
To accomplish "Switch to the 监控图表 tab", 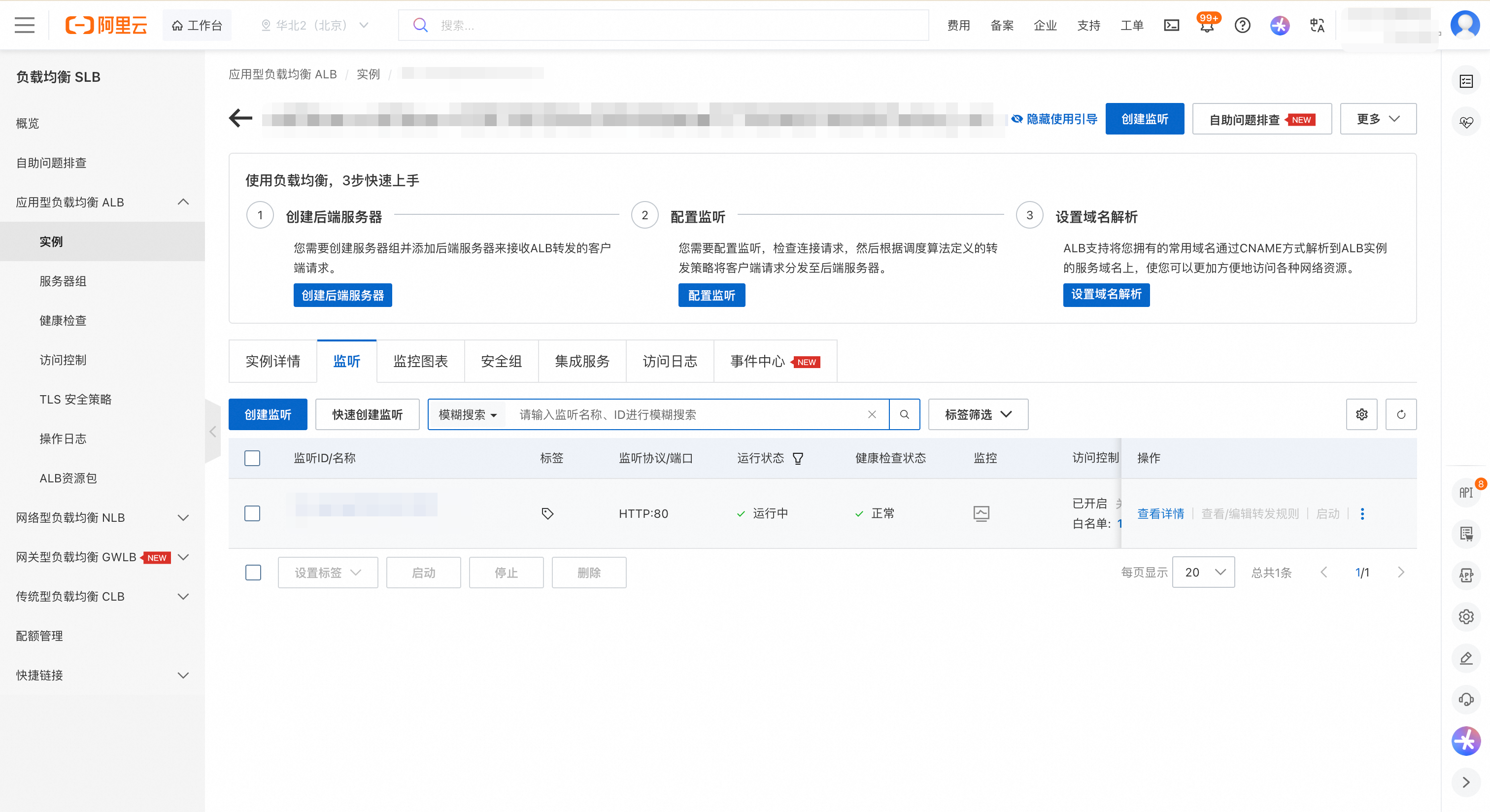I will [420, 361].
